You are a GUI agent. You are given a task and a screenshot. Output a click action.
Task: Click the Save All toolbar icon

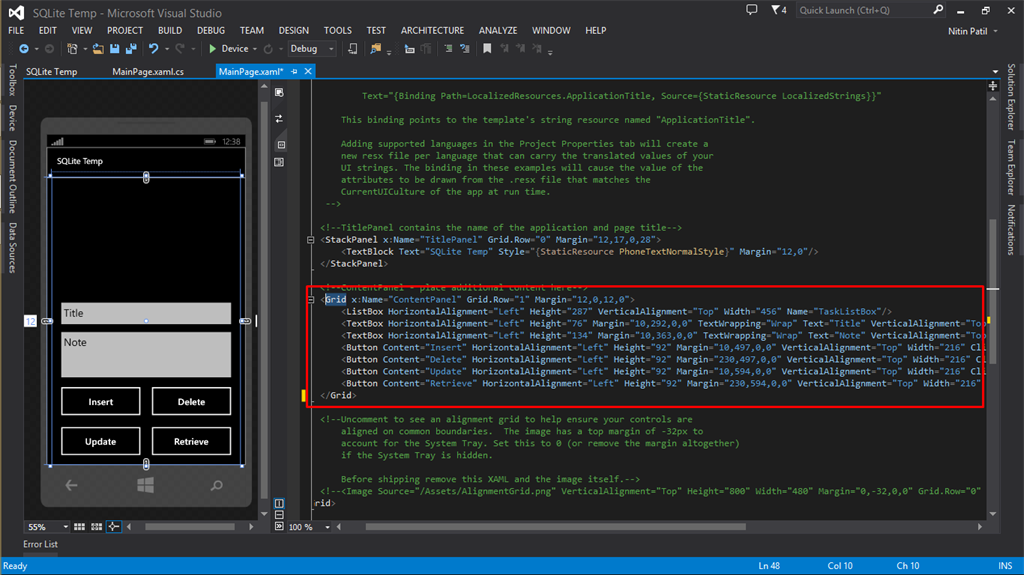click(x=131, y=48)
